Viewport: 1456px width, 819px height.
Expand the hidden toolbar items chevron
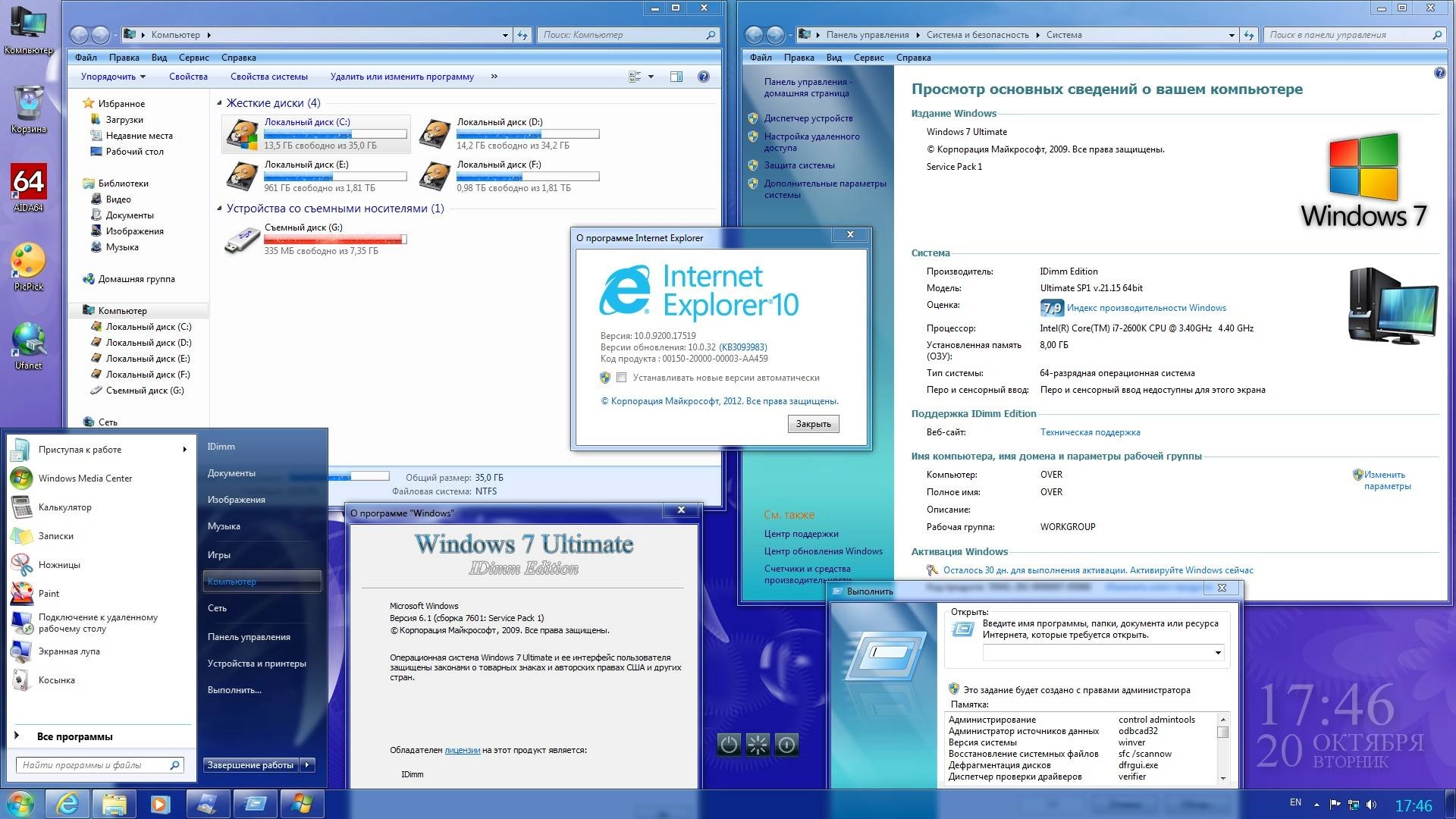[494, 77]
